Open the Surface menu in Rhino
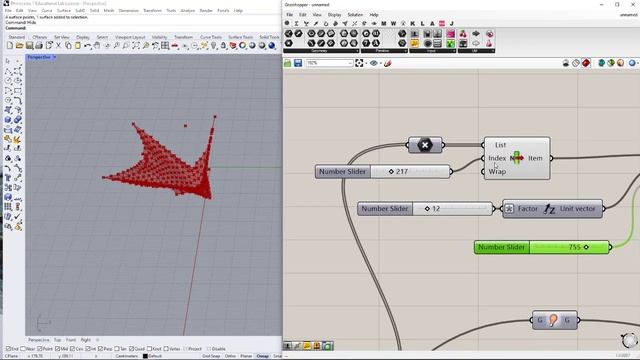The image size is (640, 360). pyautogui.click(x=64, y=11)
